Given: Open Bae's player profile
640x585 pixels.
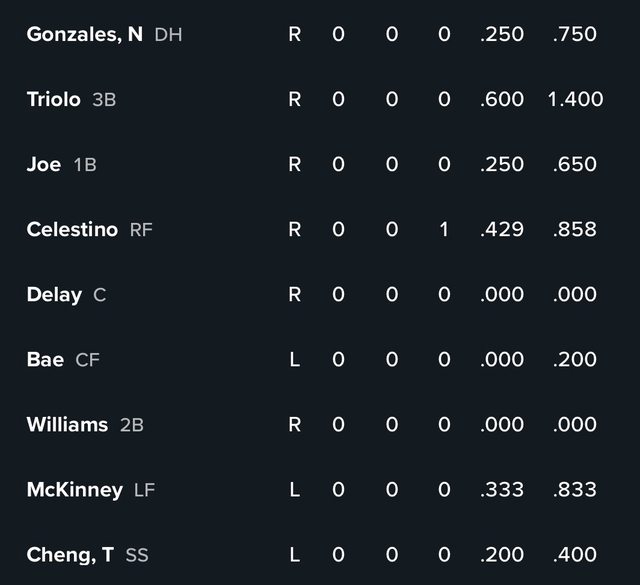Looking at the screenshot, I should [x=45, y=360].
